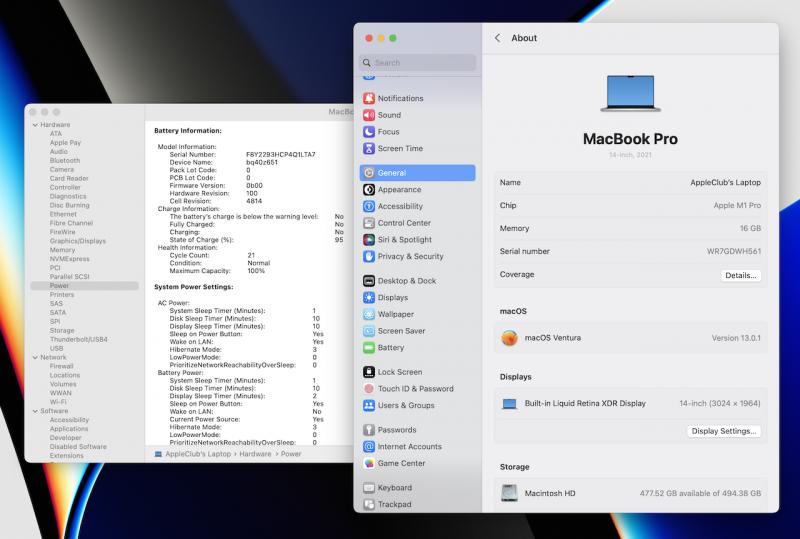Click Version 13.0.1 text
Viewport: 800px width, 539px height.
736,338
